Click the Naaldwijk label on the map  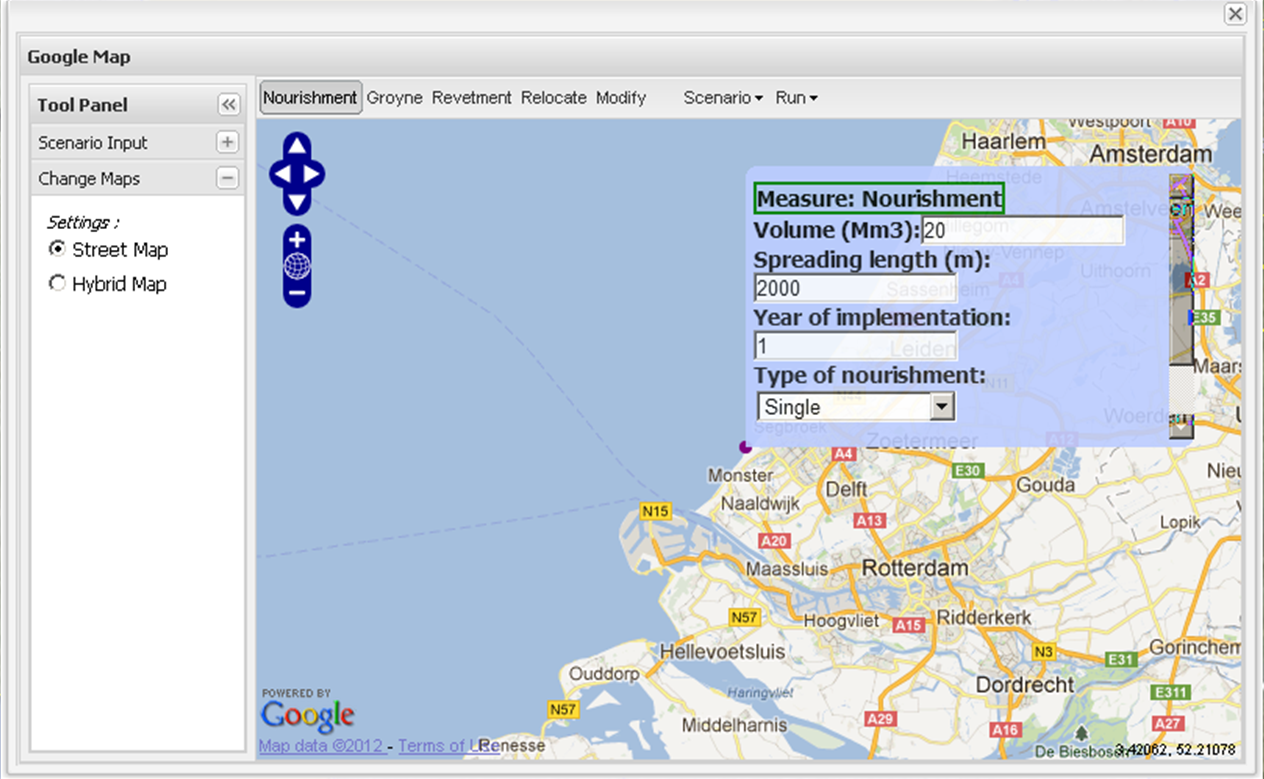click(762, 504)
